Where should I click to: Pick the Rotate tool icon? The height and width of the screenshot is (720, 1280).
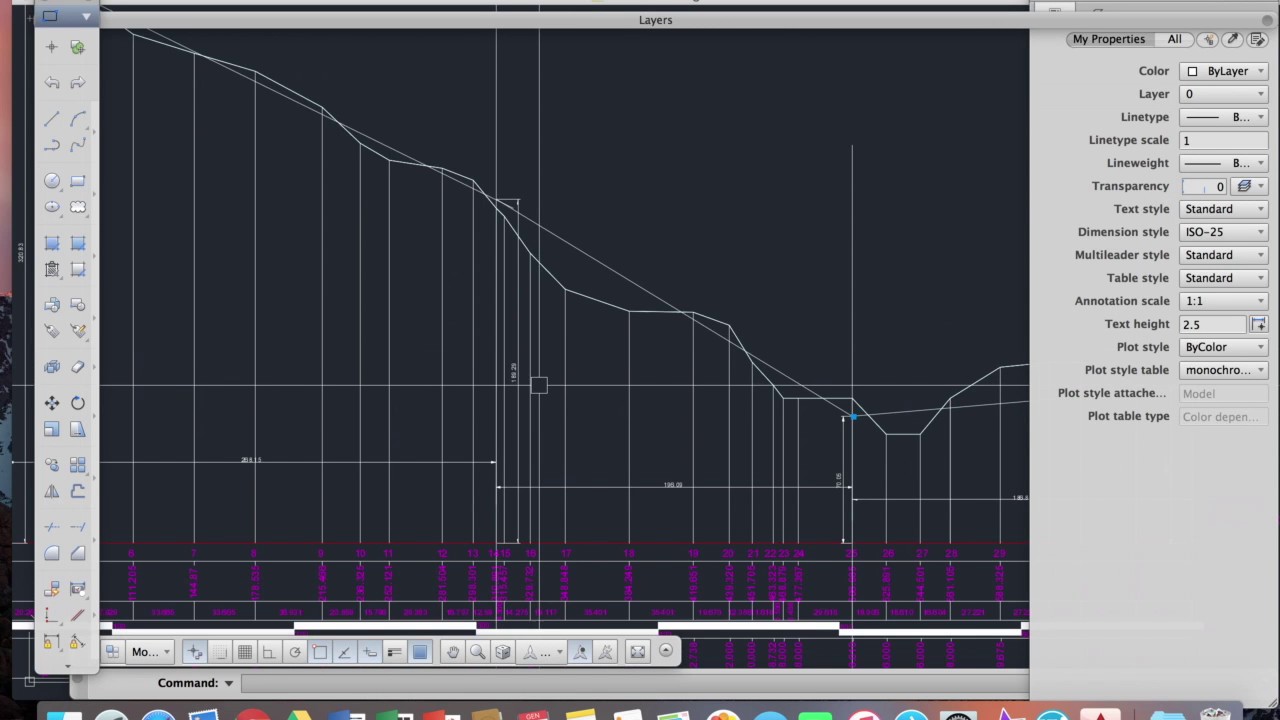(x=78, y=403)
